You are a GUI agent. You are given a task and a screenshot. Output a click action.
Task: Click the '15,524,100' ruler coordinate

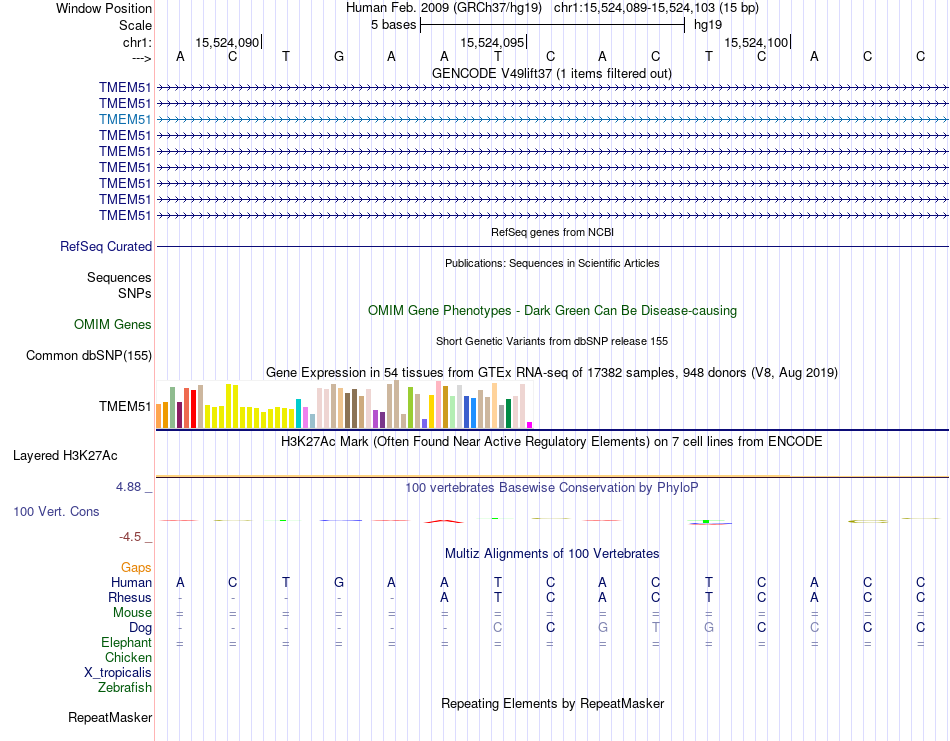pos(756,42)
